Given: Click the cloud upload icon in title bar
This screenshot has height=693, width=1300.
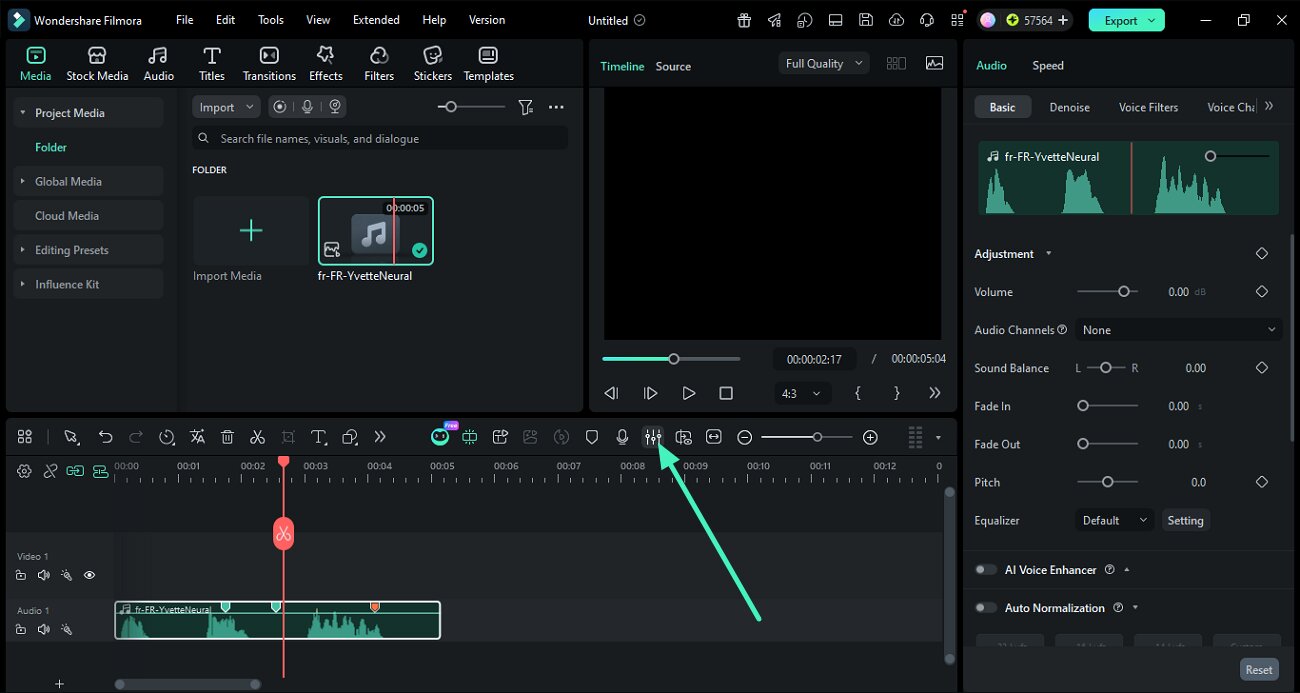Looking at the screenshot, I should [896, 20].
